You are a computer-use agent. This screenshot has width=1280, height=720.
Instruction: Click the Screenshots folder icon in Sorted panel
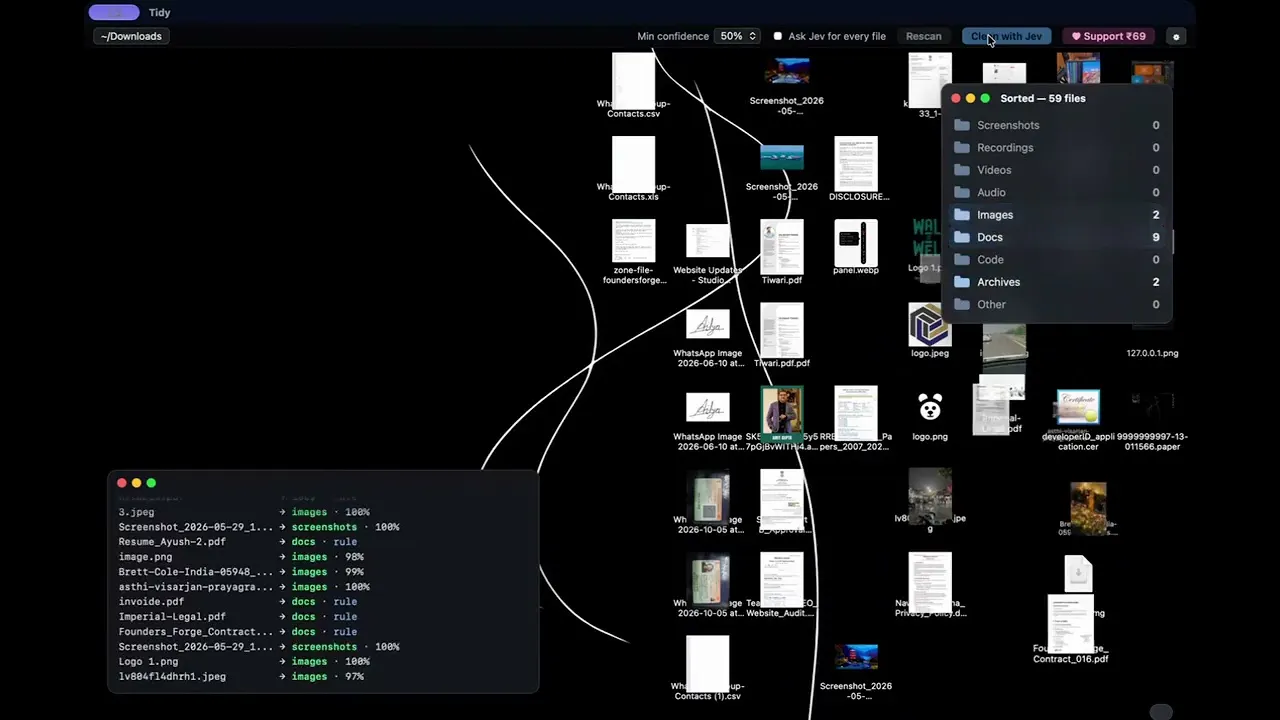coord(962,125)
